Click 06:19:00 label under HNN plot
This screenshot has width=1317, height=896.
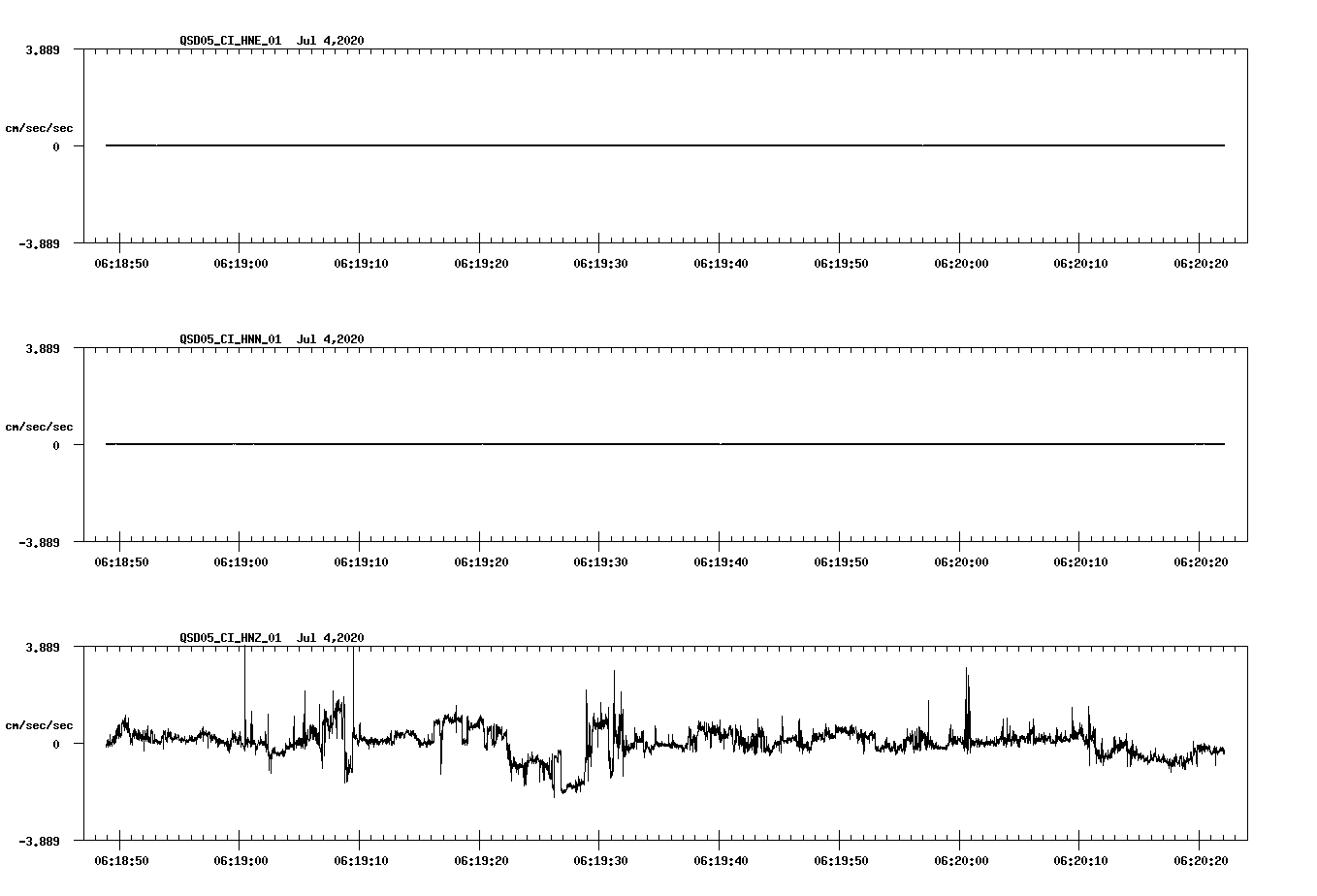point(241,562)
